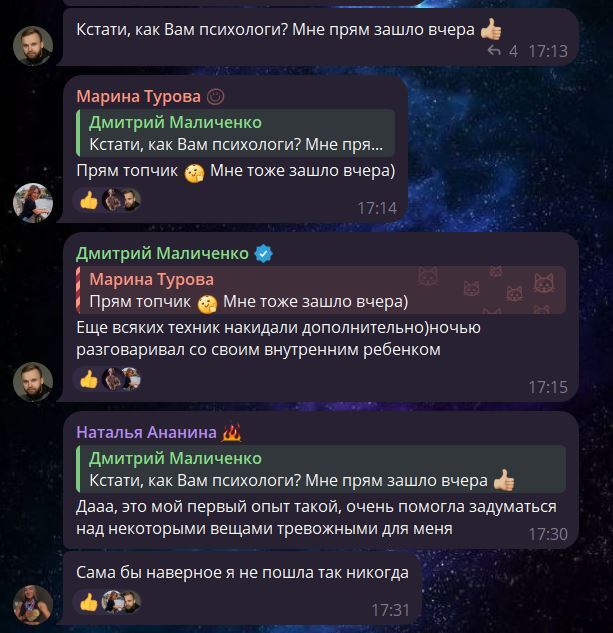
Task: Click the face emoji in 'Прям топчик' message
Action: point(194,172)
